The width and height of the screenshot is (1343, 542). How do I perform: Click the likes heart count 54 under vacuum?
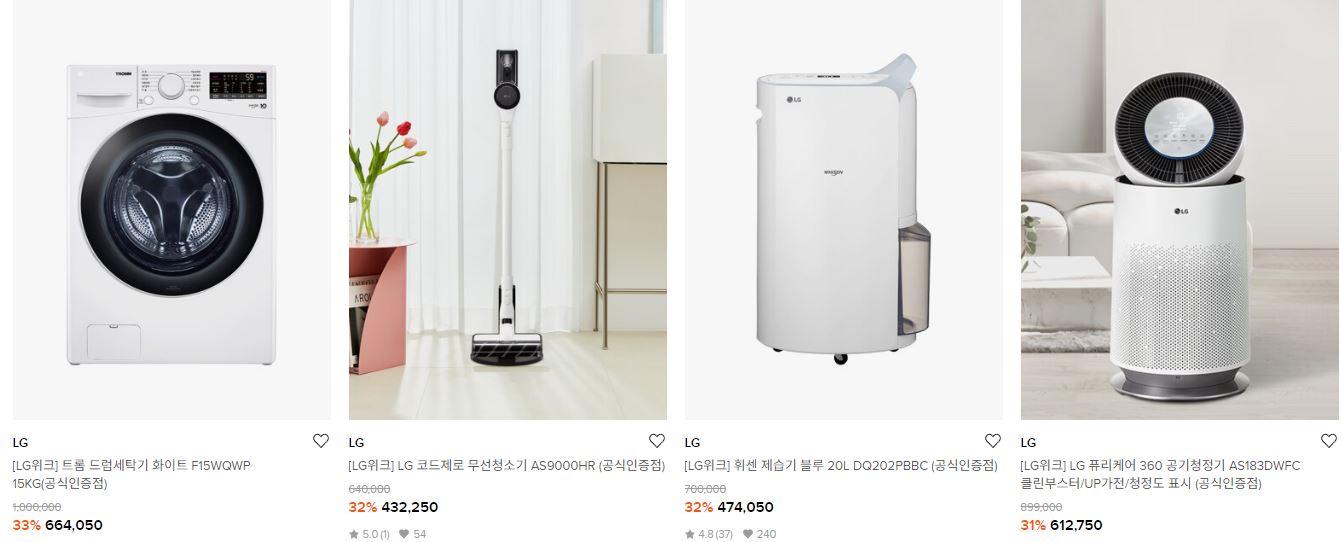coord(412,534)
